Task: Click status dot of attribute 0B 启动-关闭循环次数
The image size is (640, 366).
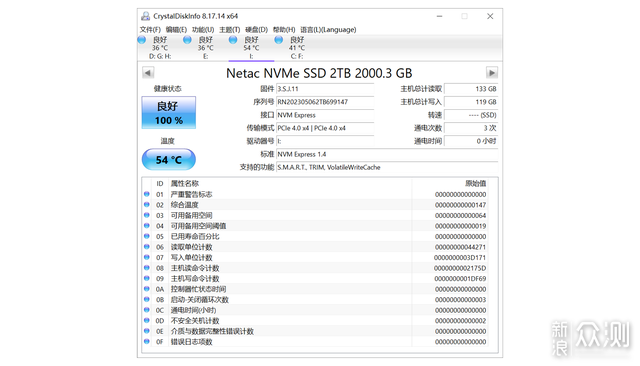Action: click(147, 299)
